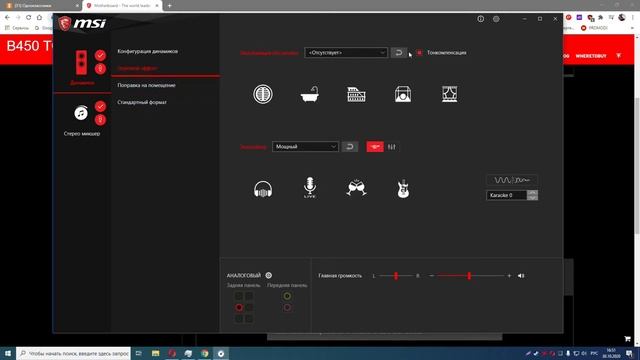Toggle the Тонкомпенсация checkbox
Screen dimensions: 640x360
click(x=420, y=53)
